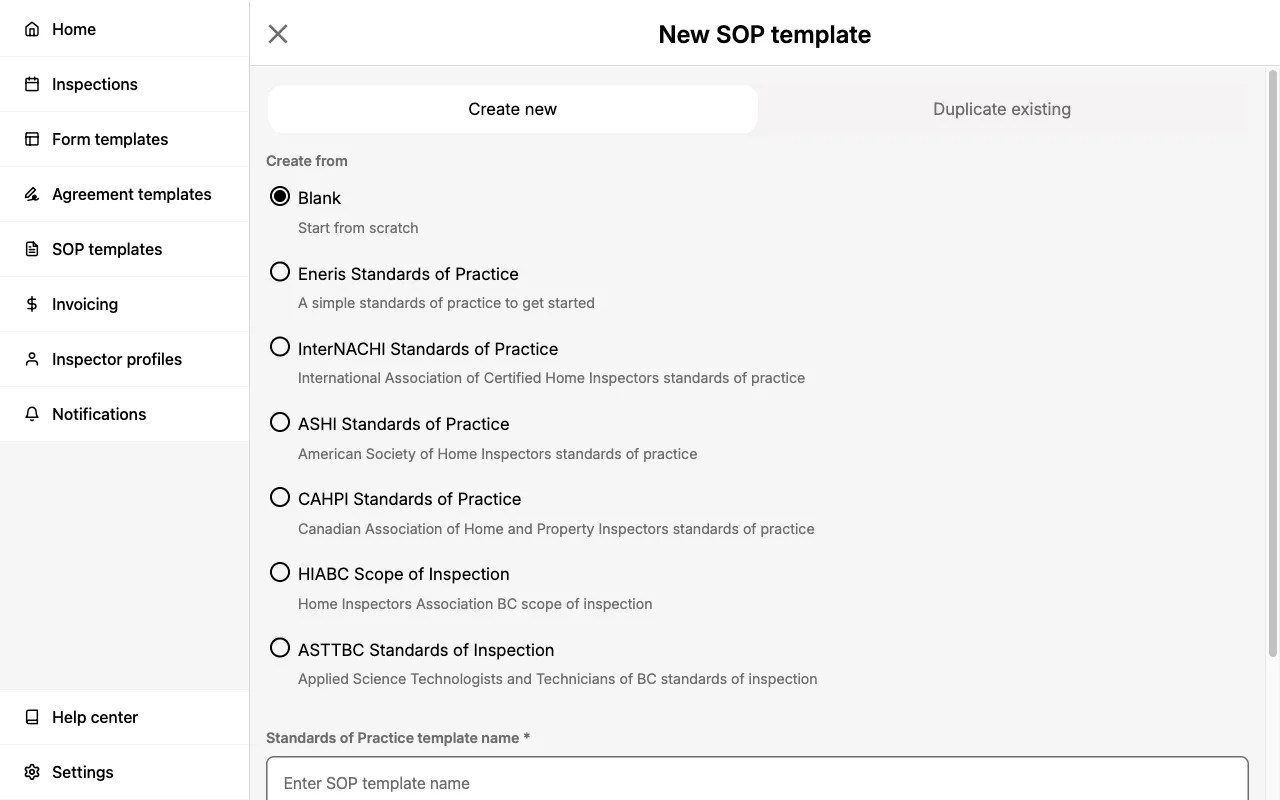Open the Home sidebar icon

[x=31, y=29]
